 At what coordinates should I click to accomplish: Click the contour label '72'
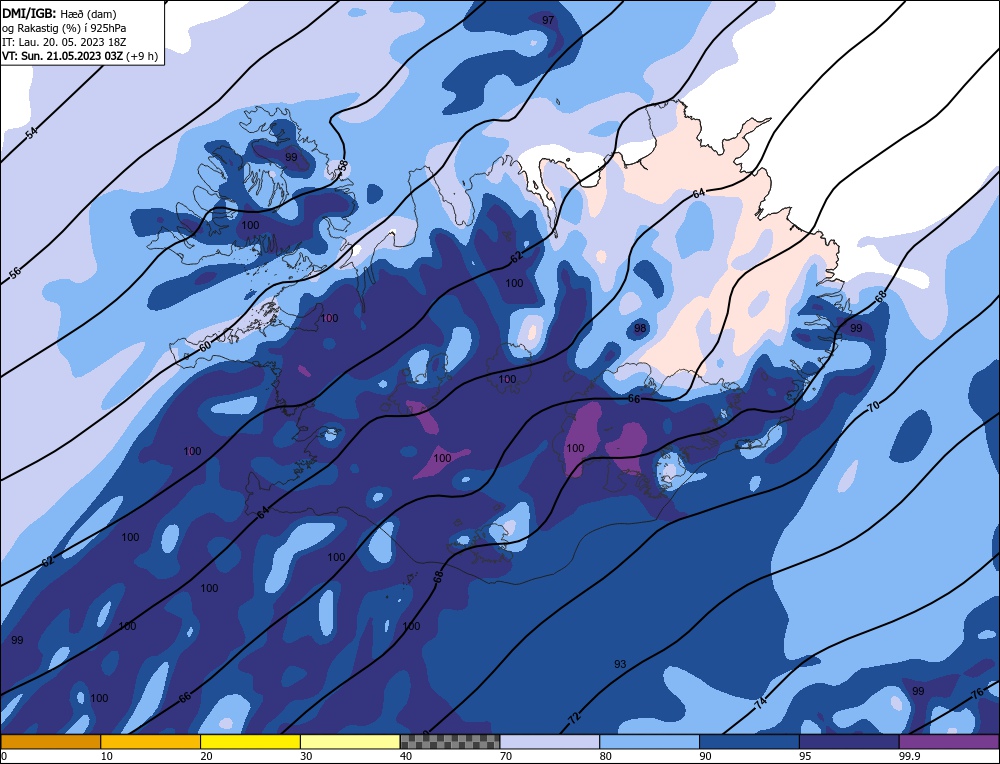[x=574, y=717]
